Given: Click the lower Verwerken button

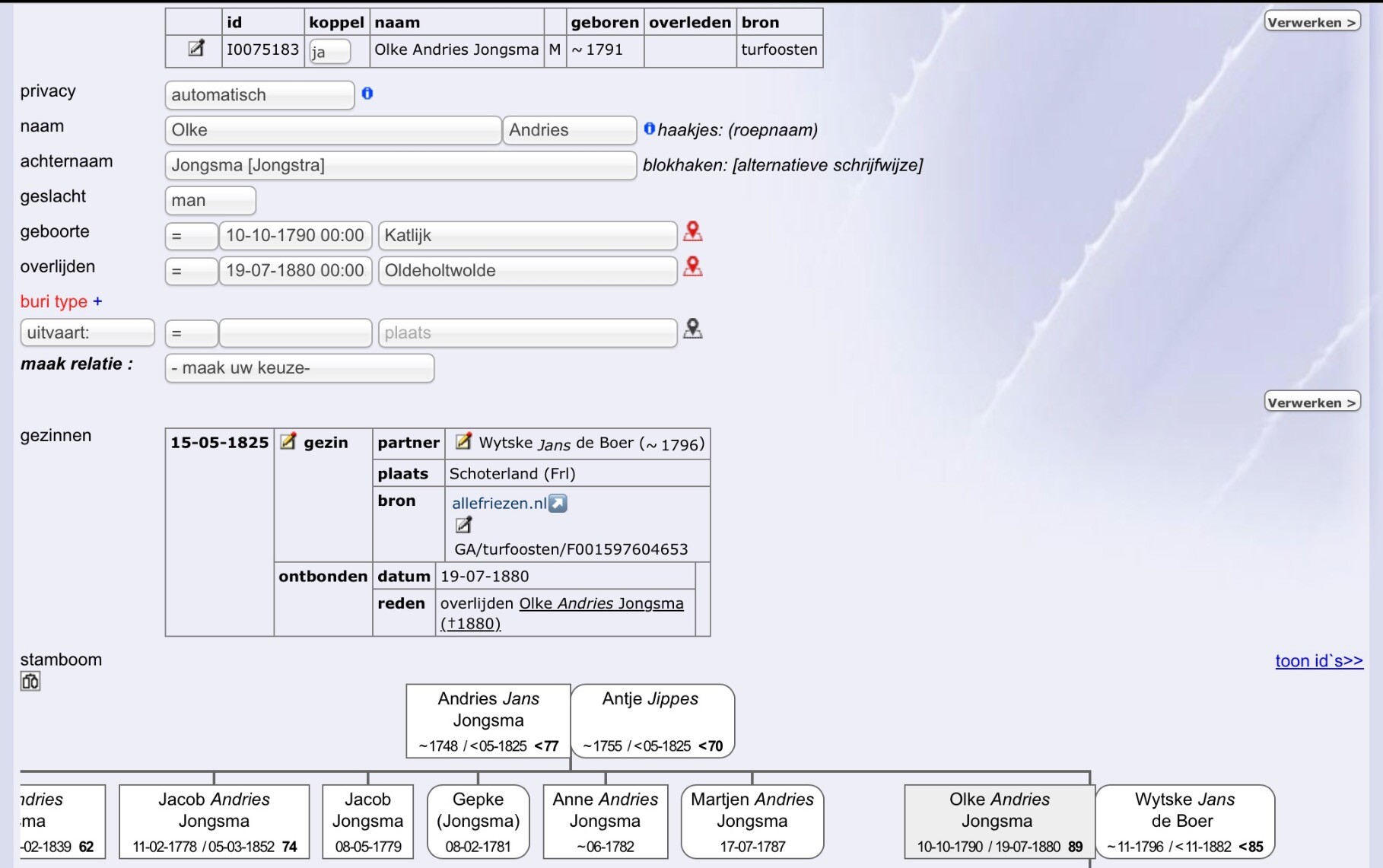Looking at the screenshot, I should click(x=1312, y=402).
